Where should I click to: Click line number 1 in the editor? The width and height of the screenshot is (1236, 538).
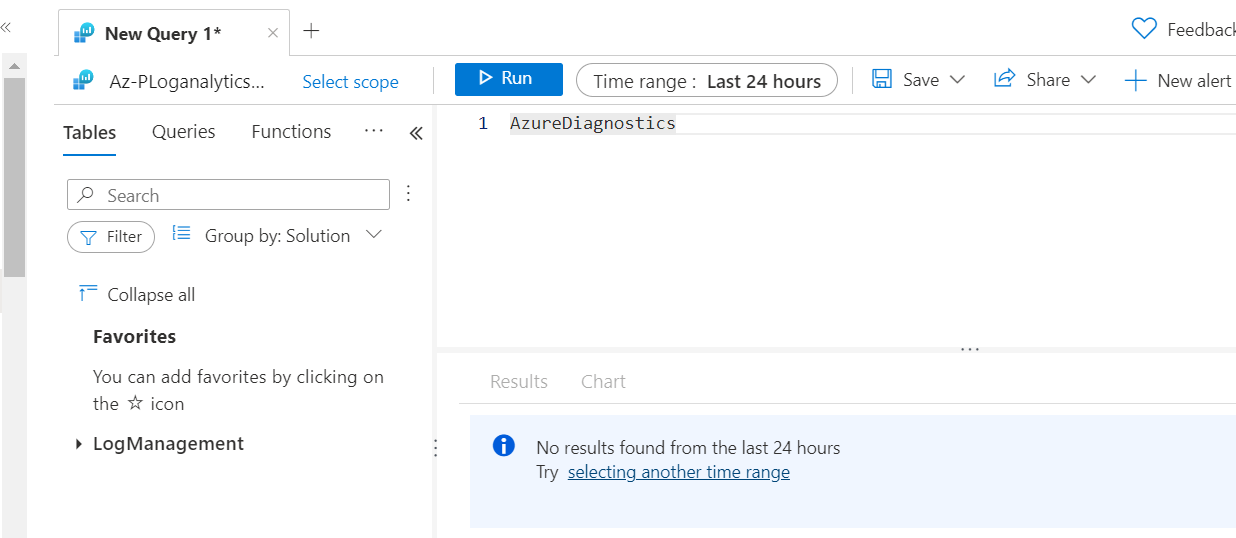(x=483, y=124)
